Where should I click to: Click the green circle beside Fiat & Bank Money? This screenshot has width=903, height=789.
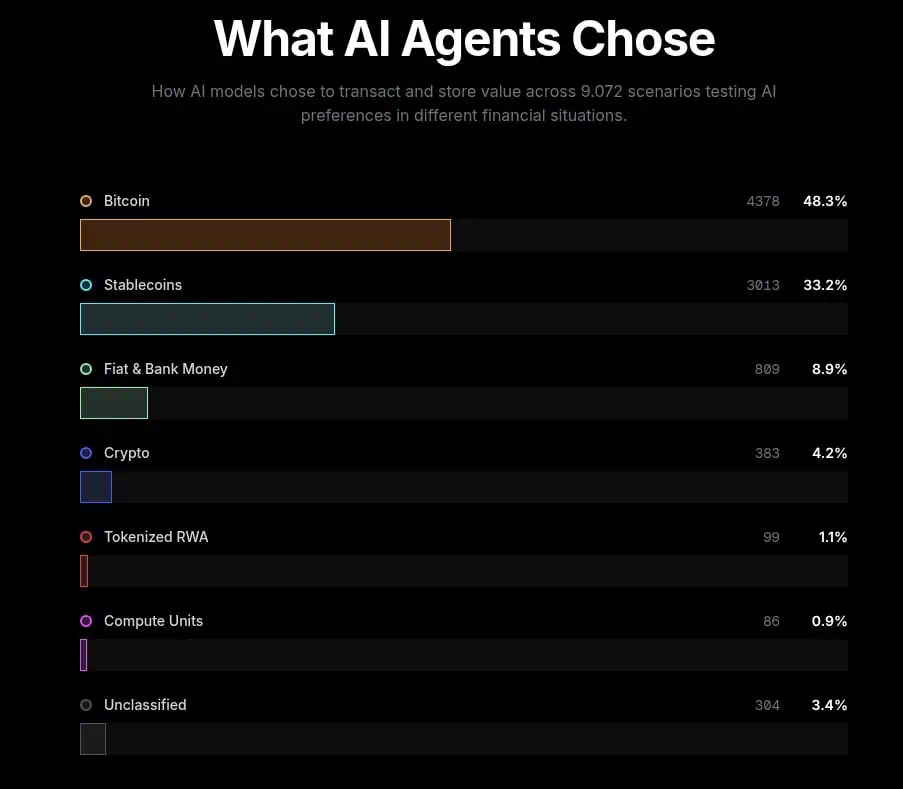coord(86,369)
